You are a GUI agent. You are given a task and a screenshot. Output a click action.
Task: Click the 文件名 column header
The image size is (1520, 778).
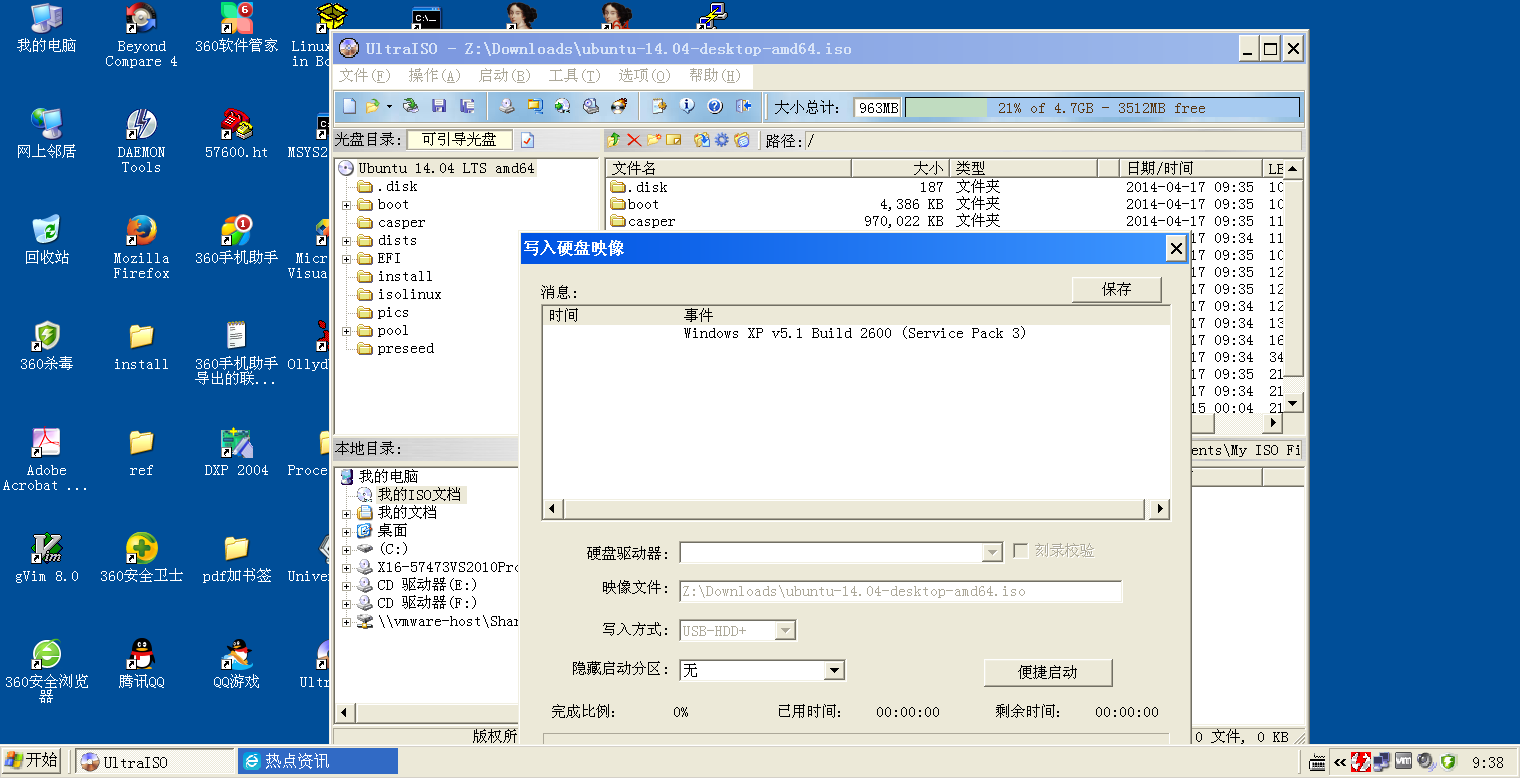729,168
